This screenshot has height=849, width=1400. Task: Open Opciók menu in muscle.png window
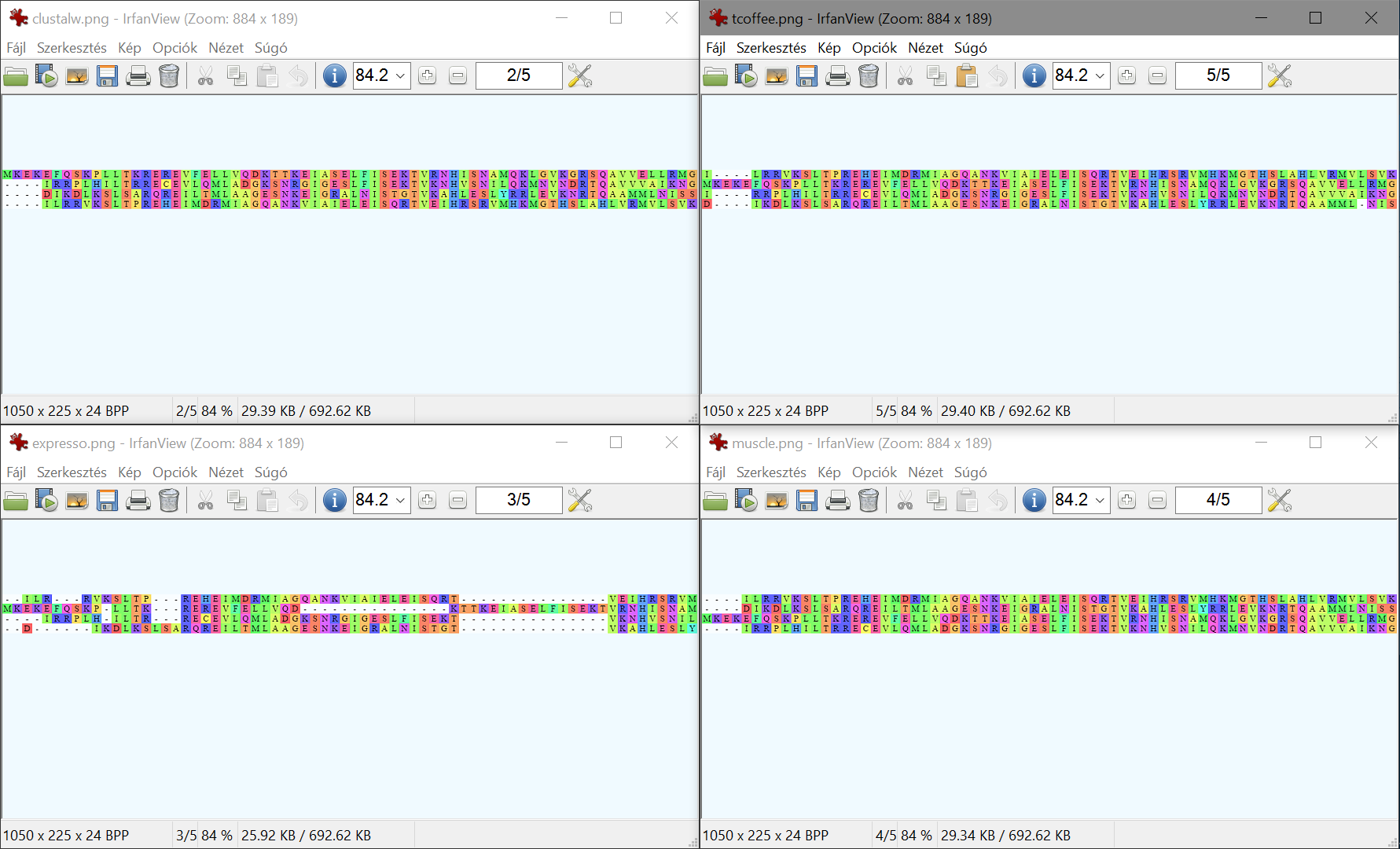pyautogui.click(x=874, y=472)
